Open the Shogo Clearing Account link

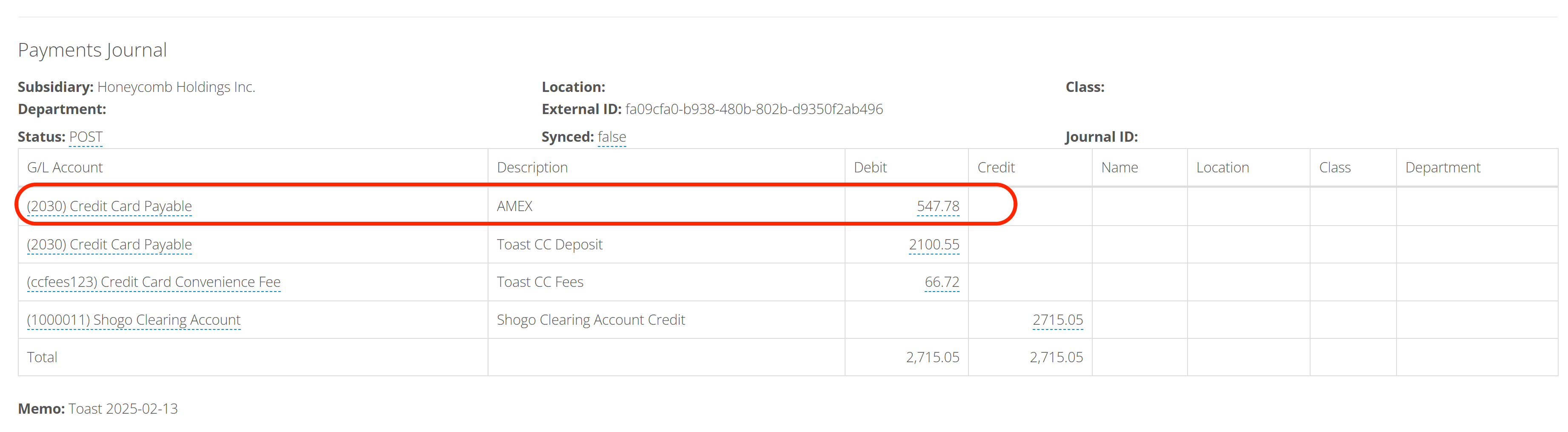pyautogui.click(x=133, y=320)
